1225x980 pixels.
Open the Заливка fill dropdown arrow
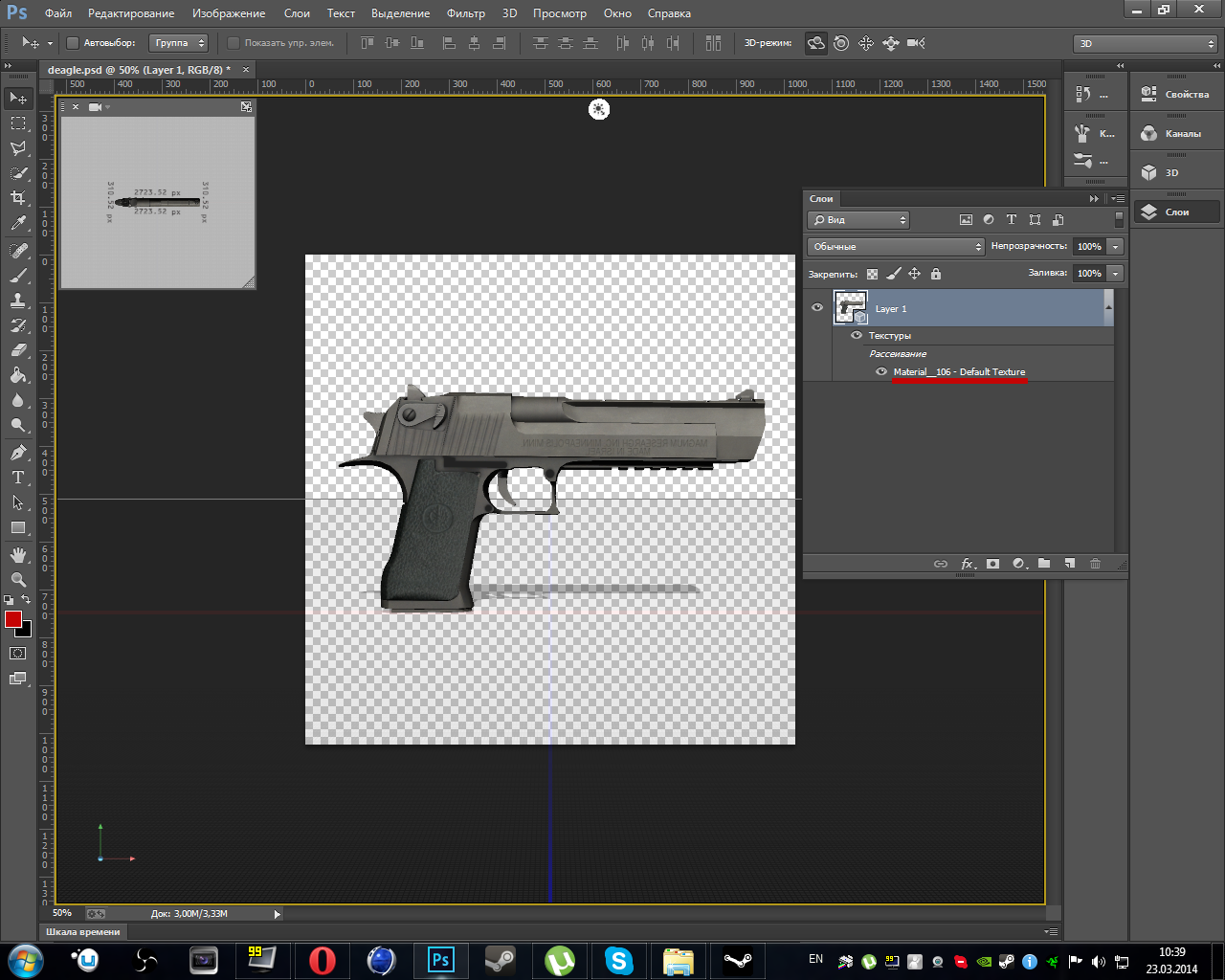click(x=1116, y=274)
